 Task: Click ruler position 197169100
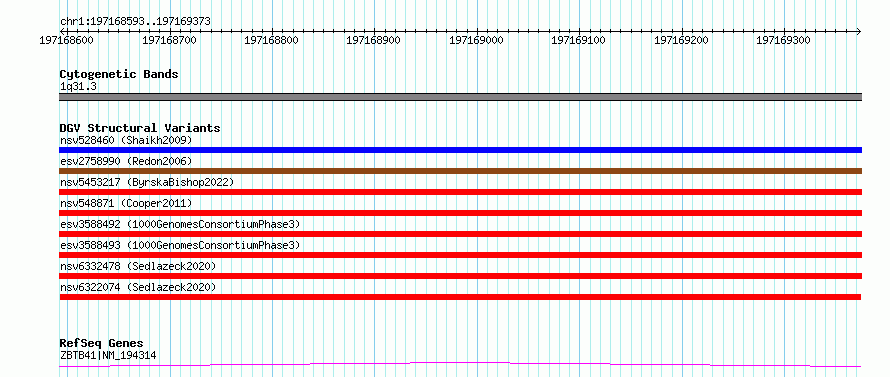[x=578, y=40]
